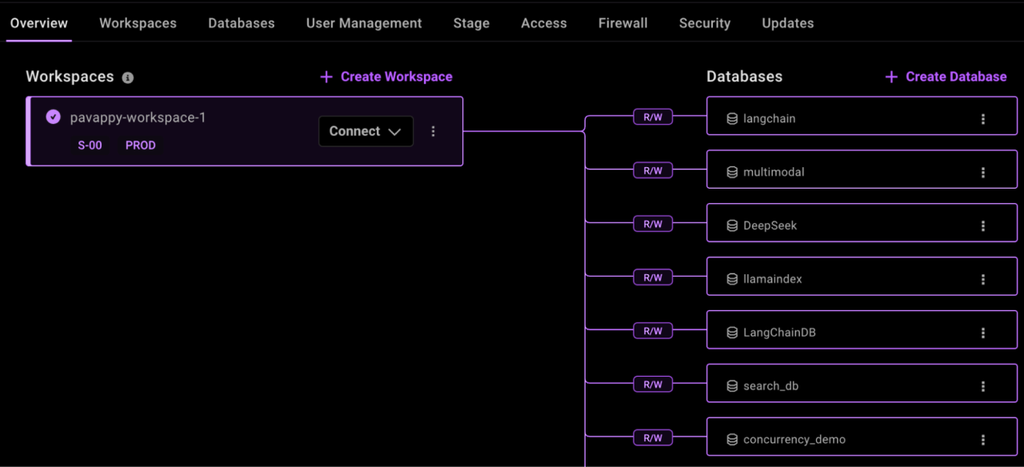Open the User Management tab
This screenshot has width=1024, height=467.
[364, 23]
